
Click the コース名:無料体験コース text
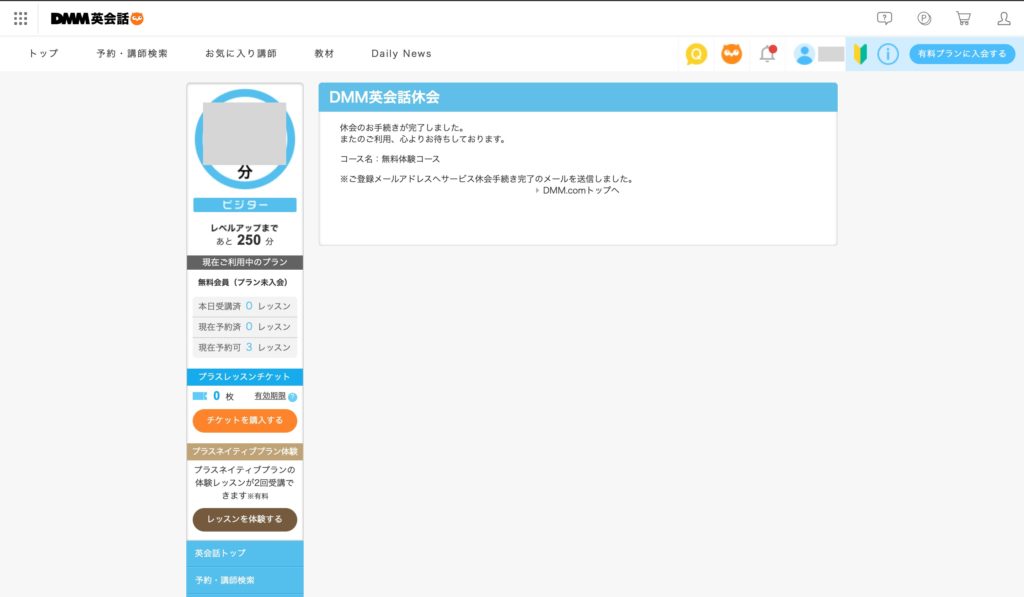point(390,159)
